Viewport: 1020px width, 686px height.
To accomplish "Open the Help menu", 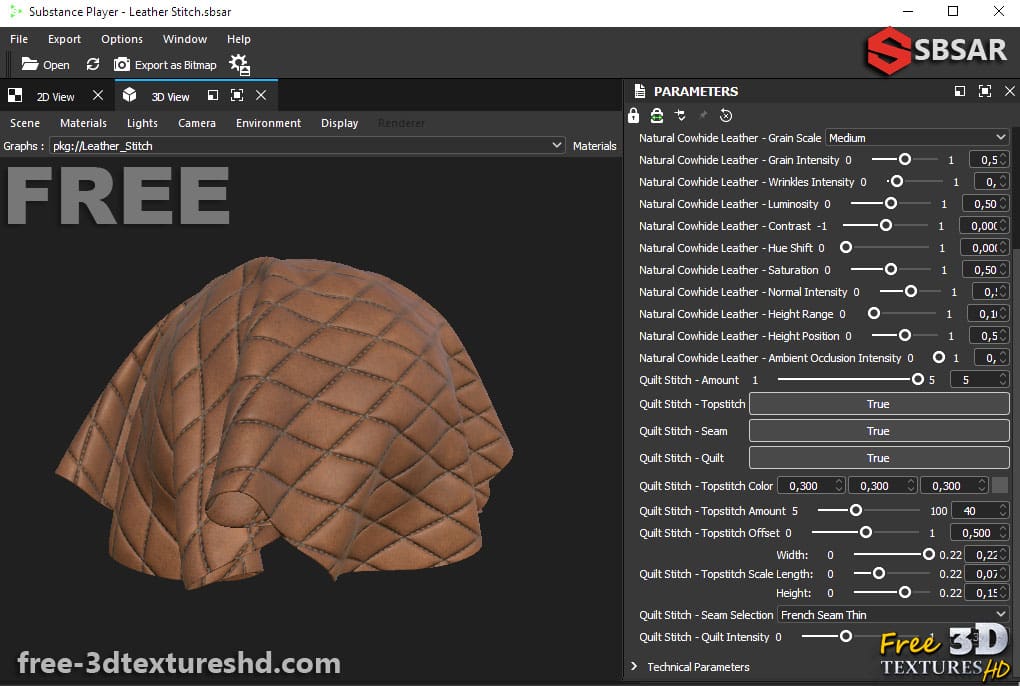I will (239, 39).
